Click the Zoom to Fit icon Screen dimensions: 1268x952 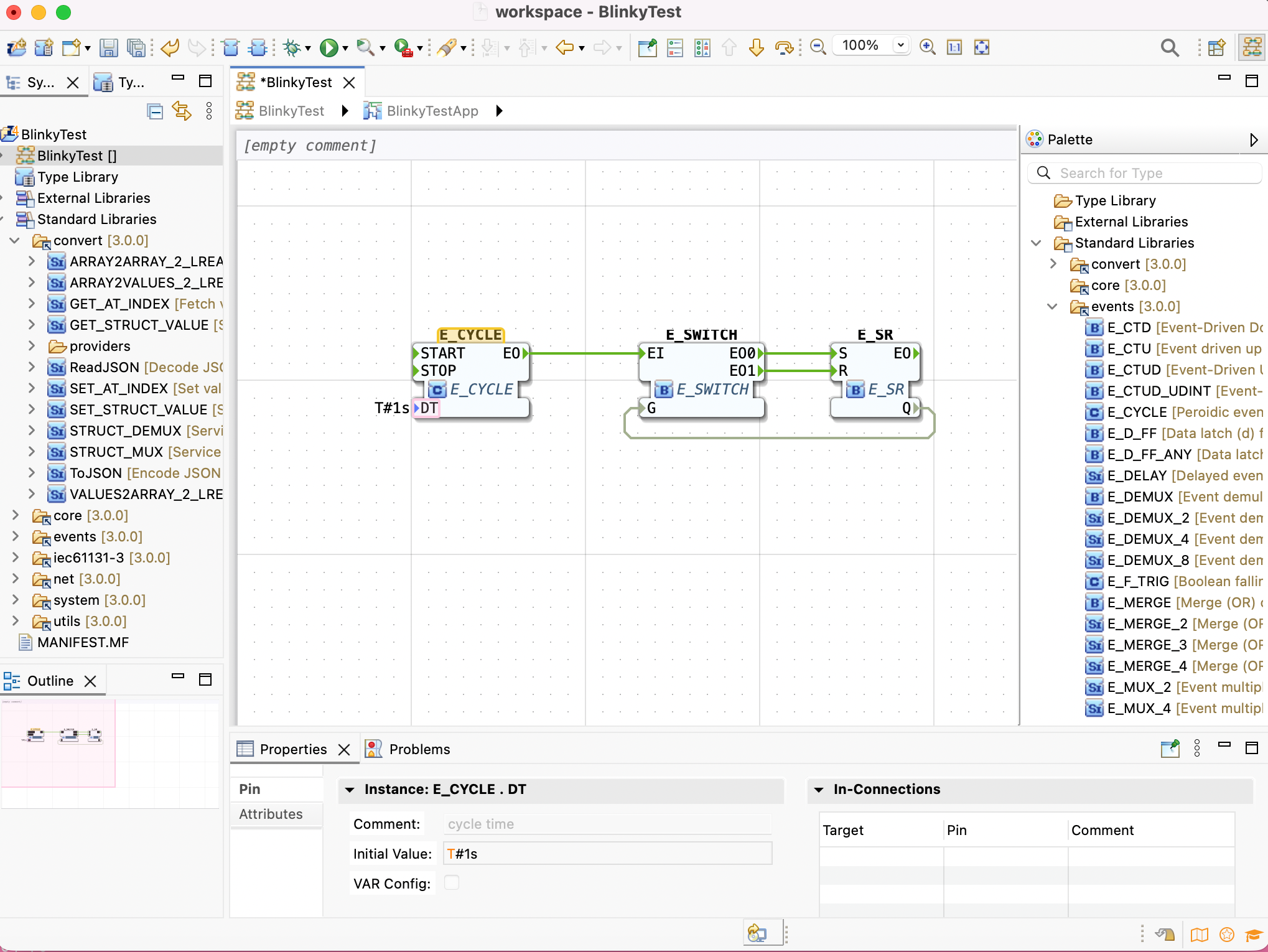(982, 47)
